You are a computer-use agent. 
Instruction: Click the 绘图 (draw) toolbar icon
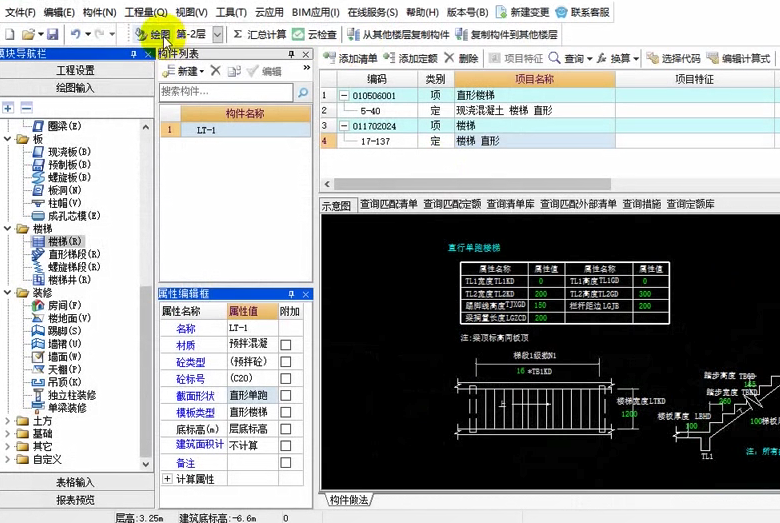pos(152,34)
